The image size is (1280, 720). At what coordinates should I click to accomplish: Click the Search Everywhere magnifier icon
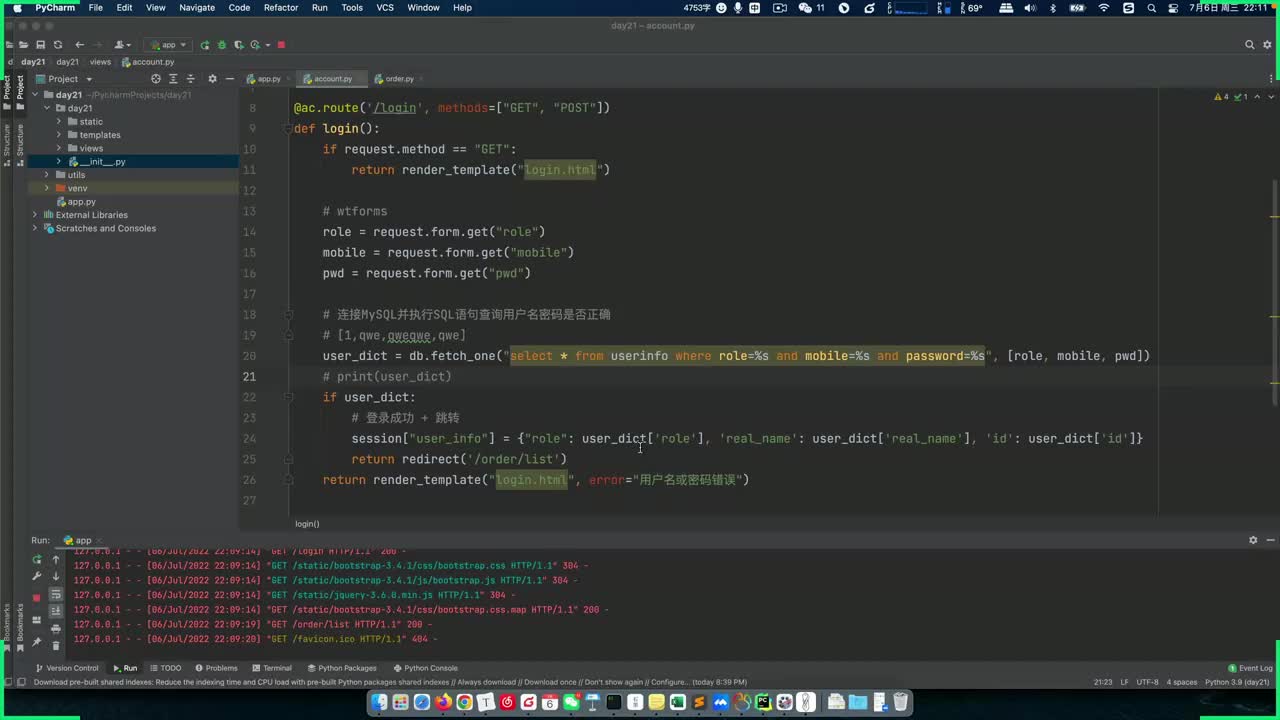coord(1249,45)
